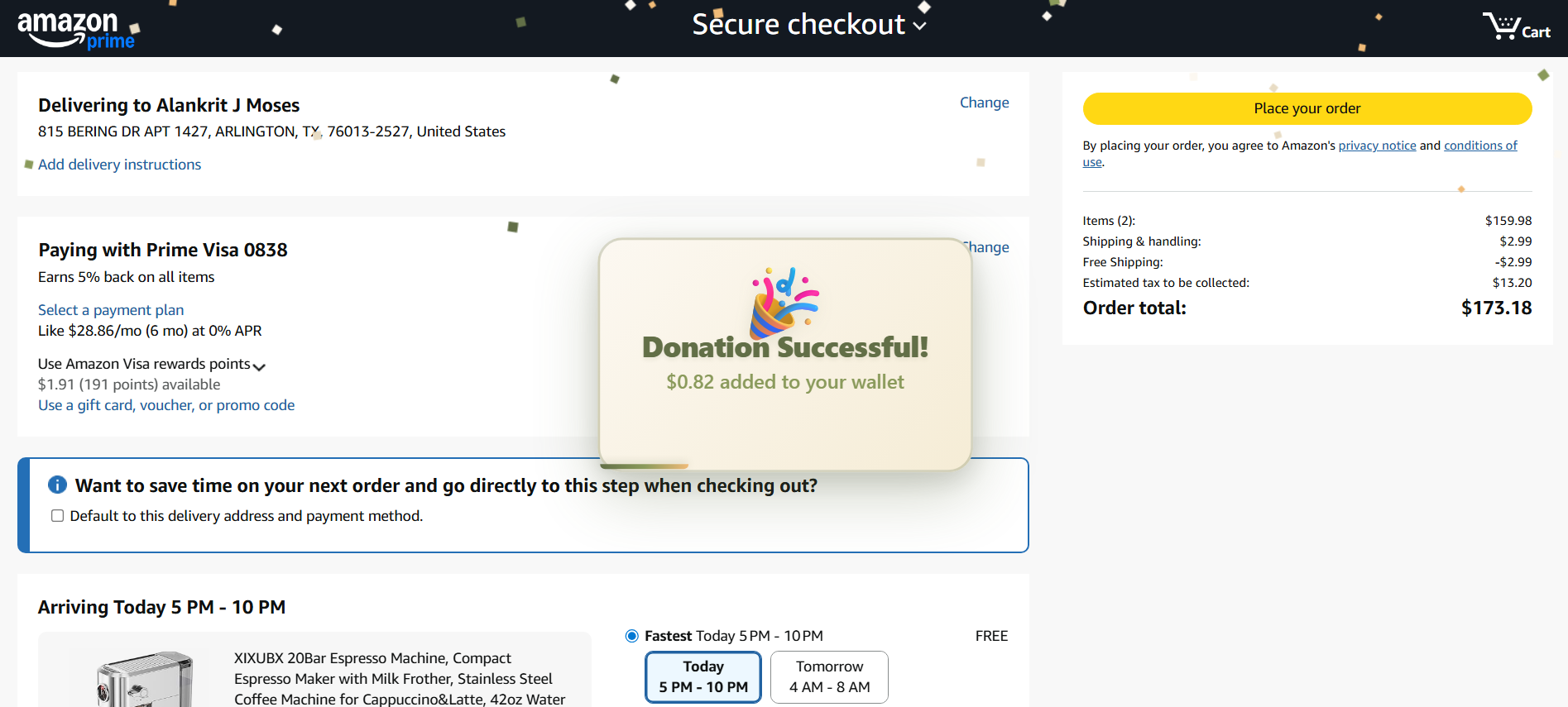
Task: Enable default delivery address and payment checkbox
Action: (58, 516)
